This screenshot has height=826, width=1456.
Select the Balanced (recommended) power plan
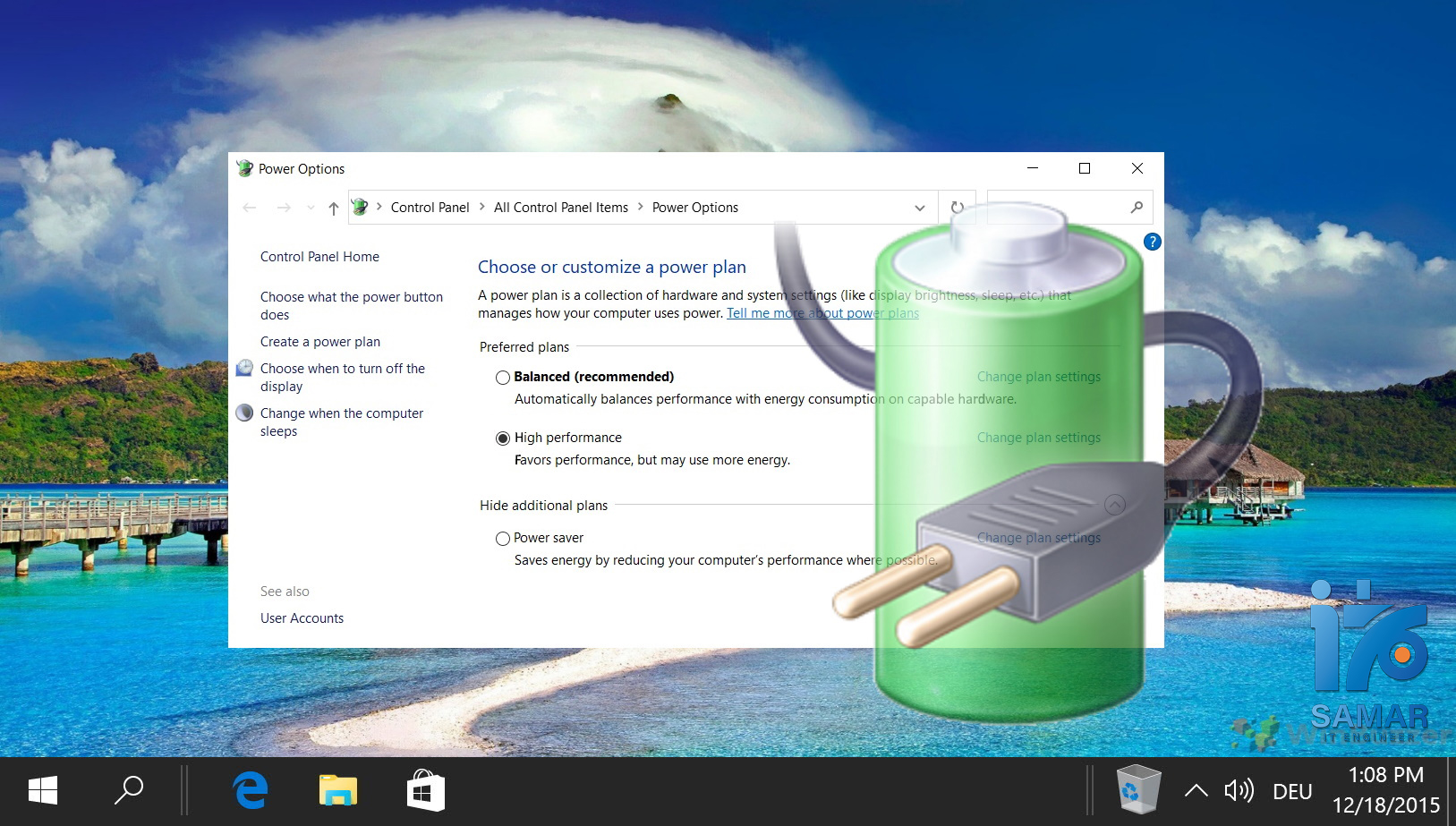[503, 378]
